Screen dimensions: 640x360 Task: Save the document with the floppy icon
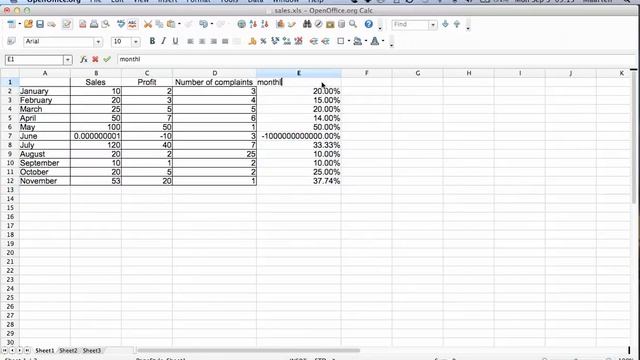[x=40, y=24]
